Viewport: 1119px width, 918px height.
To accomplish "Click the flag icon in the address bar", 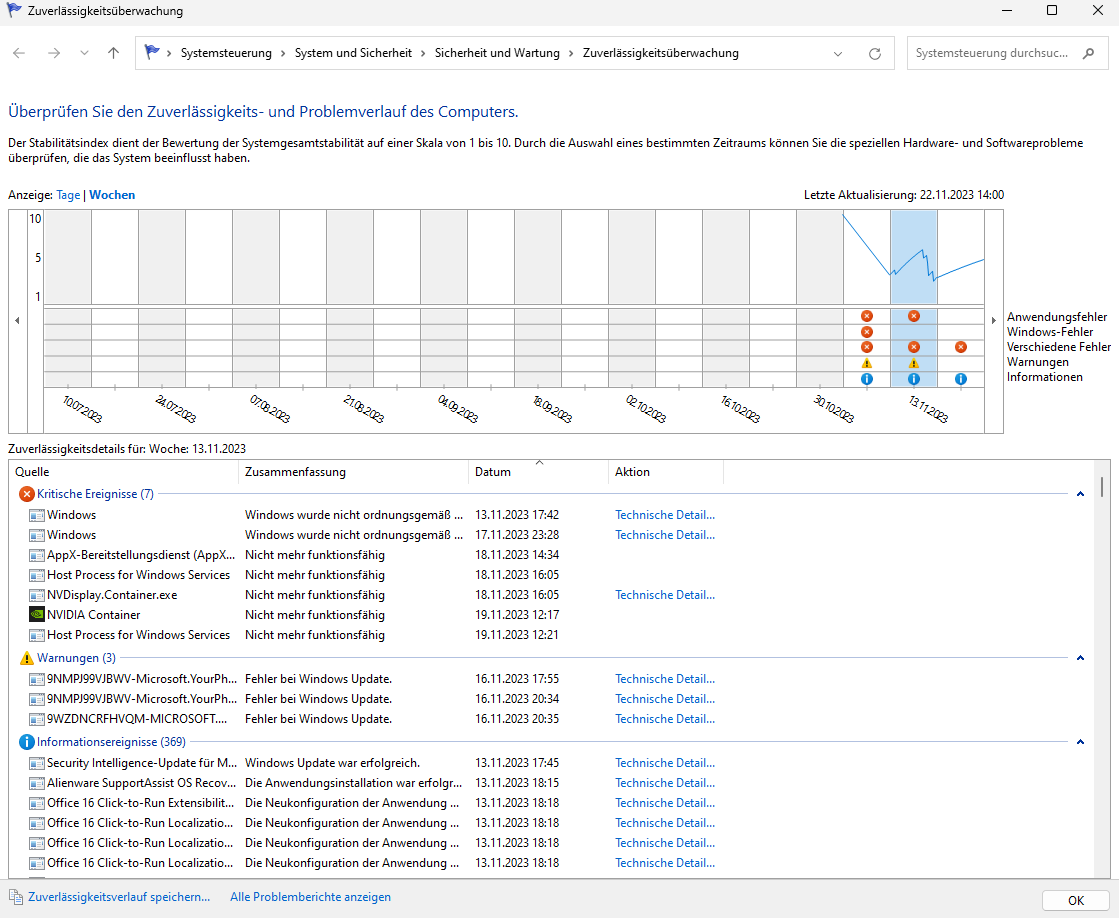I will coord(152,52).
